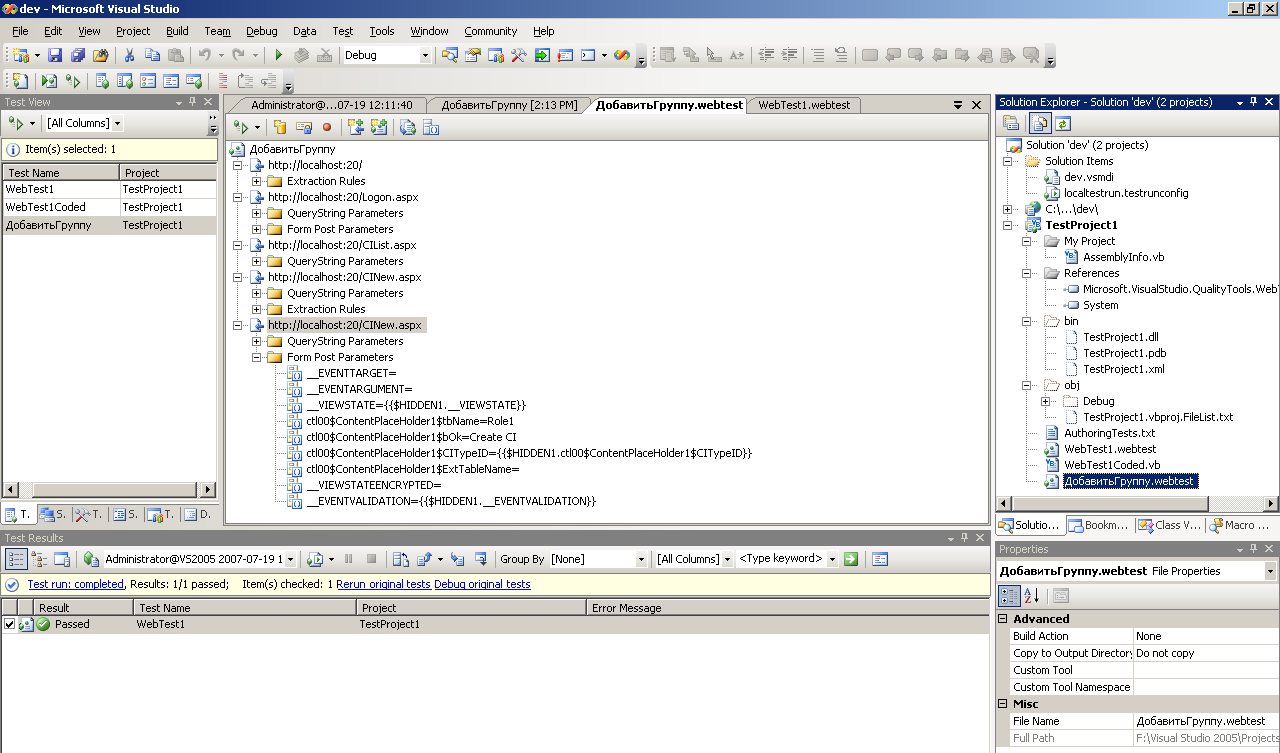This screenshot has width=1280, height=753.
Task: Click the Add New Item icon in the main toolbar
Action: pos(21,56)
